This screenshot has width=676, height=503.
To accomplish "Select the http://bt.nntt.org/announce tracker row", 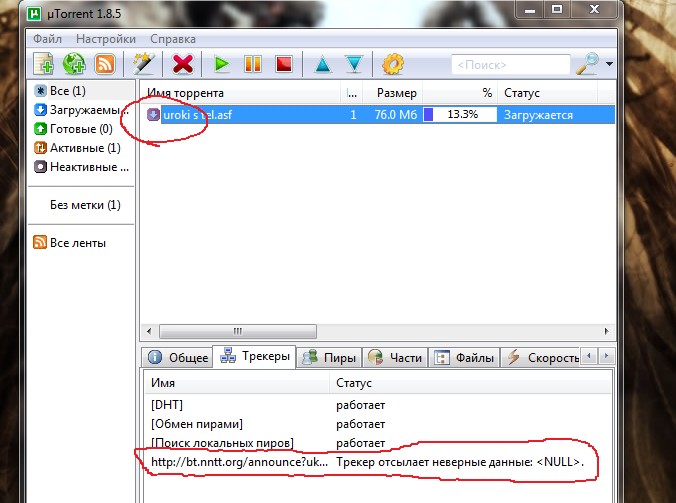I will [x=378, y=462].
